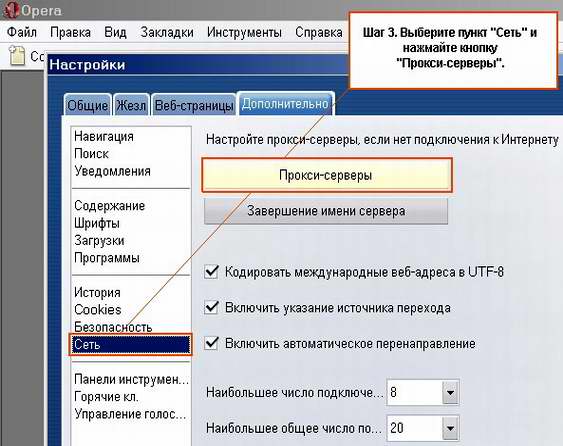Click the new page document icon
563x446 pixels.
click(x=17, y=56)
